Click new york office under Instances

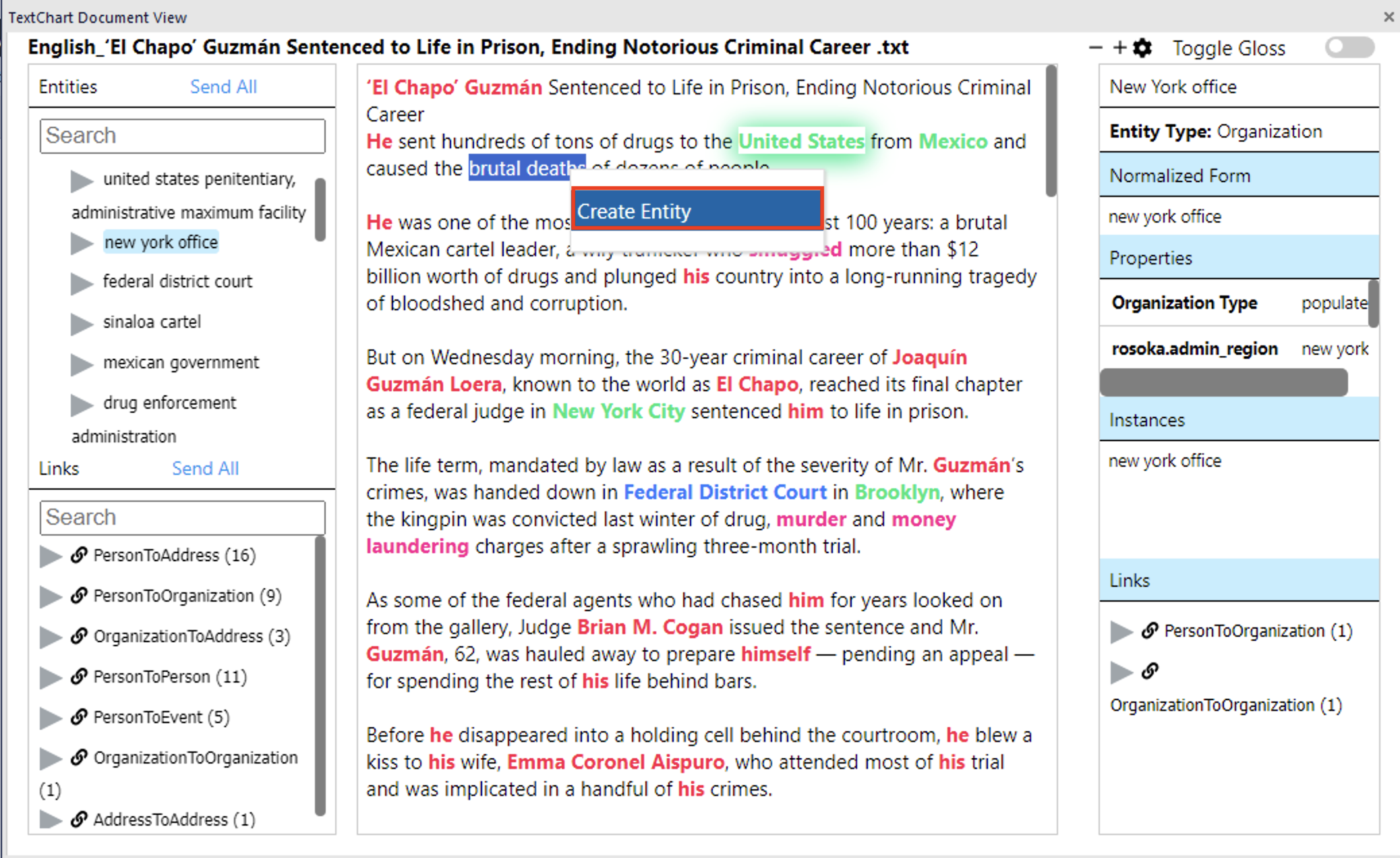pyautogui.click(x=1165, y=461)
